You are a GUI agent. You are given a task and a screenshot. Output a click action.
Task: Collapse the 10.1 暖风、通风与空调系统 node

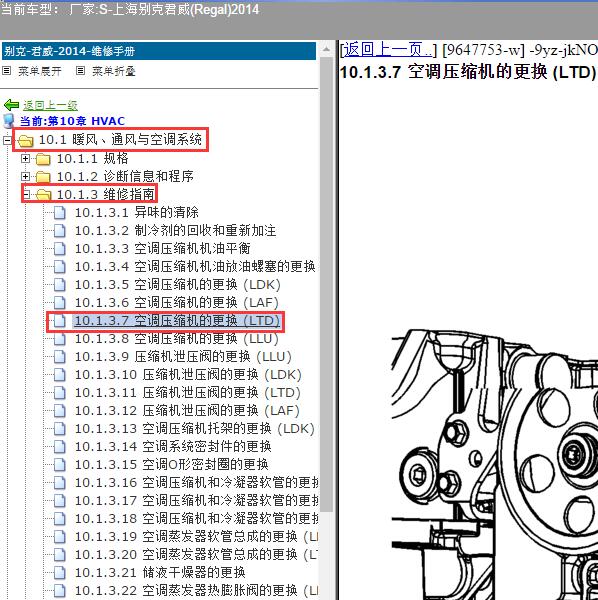[7, 140]
